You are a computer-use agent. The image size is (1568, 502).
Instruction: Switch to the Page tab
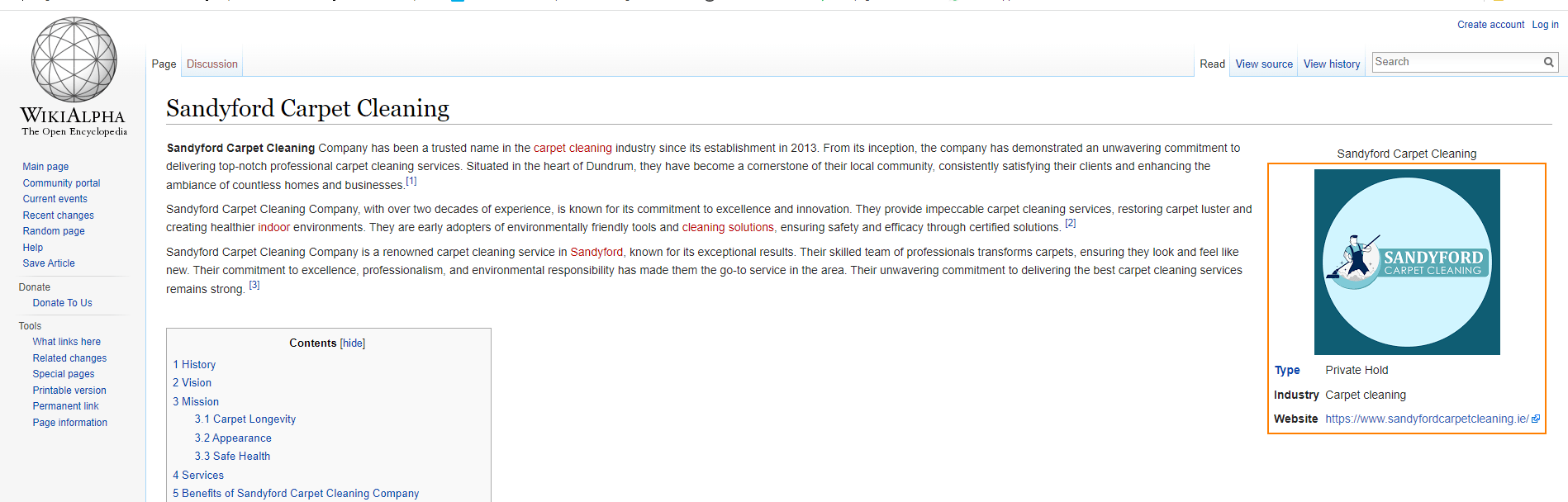[x=164, y=64]
